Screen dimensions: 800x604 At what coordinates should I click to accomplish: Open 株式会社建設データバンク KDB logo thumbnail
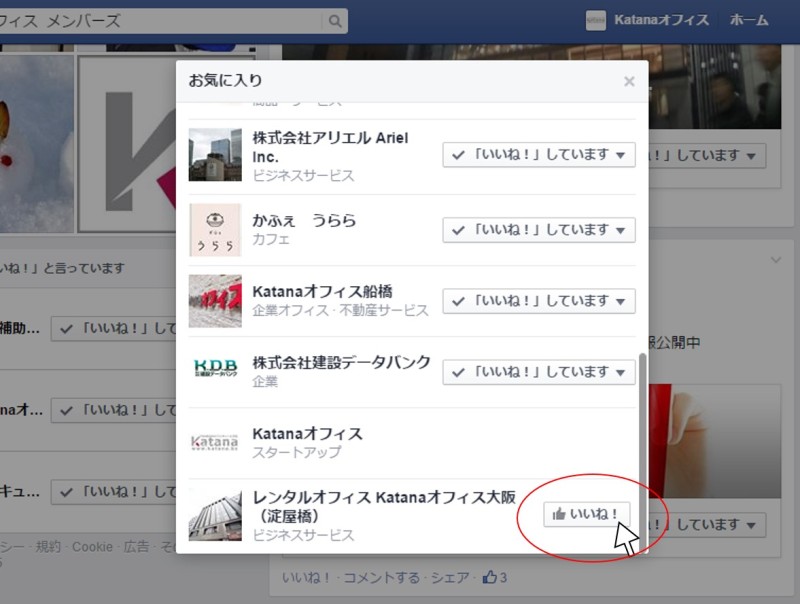(x=215, y=367)
